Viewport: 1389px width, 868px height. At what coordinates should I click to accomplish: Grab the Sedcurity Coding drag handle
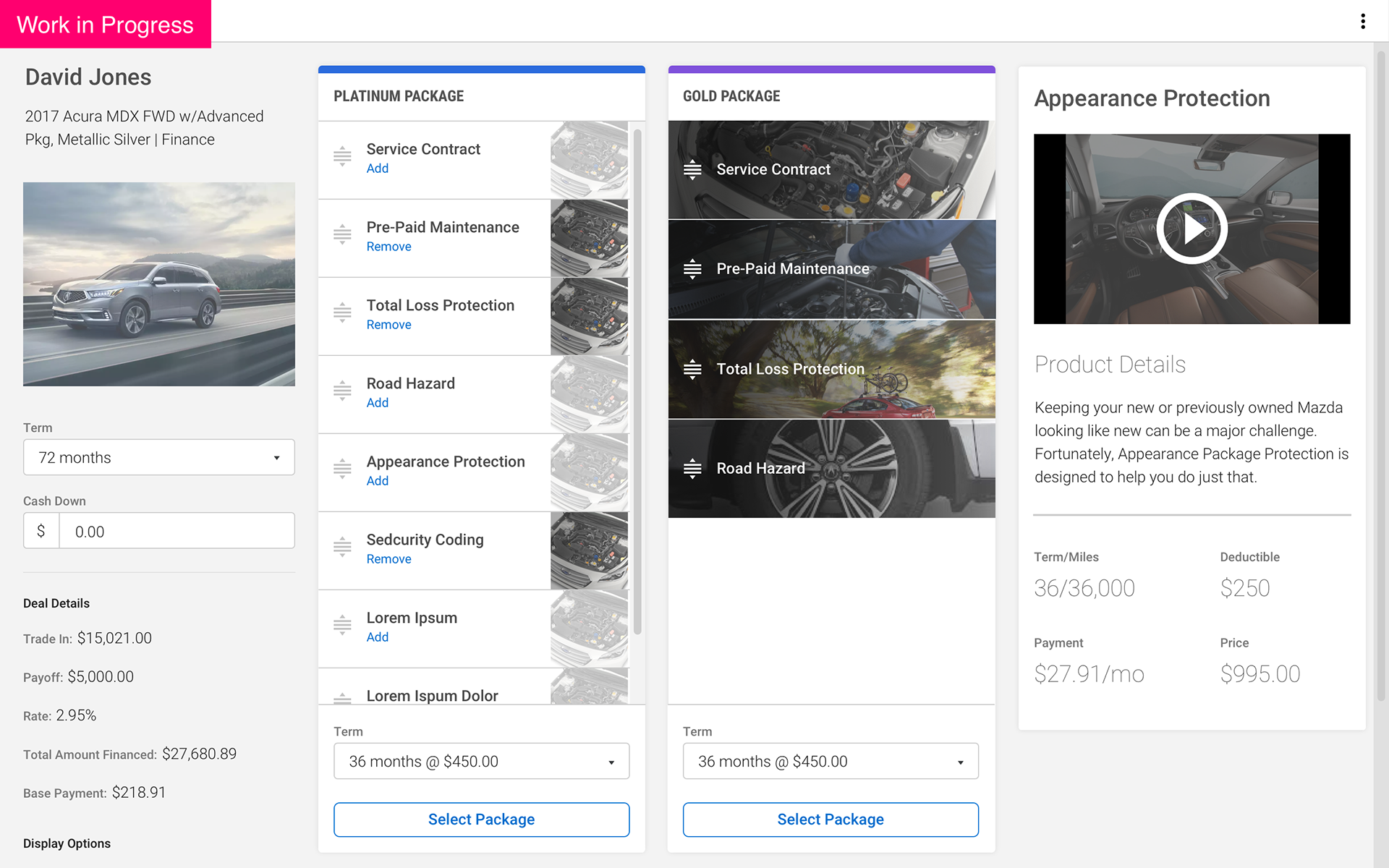pyautogui.click(x=342, y=548)
